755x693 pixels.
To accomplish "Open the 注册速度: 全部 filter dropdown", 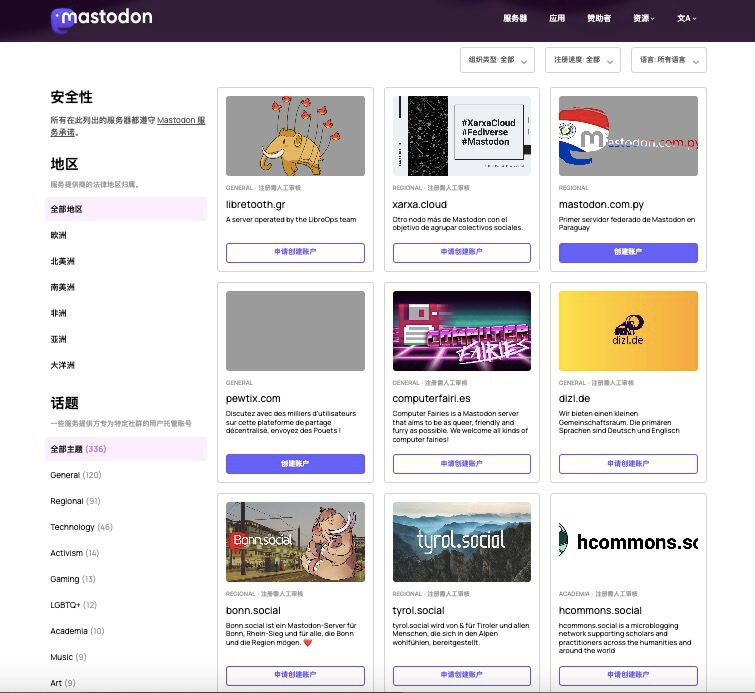I will pos(583,60).
